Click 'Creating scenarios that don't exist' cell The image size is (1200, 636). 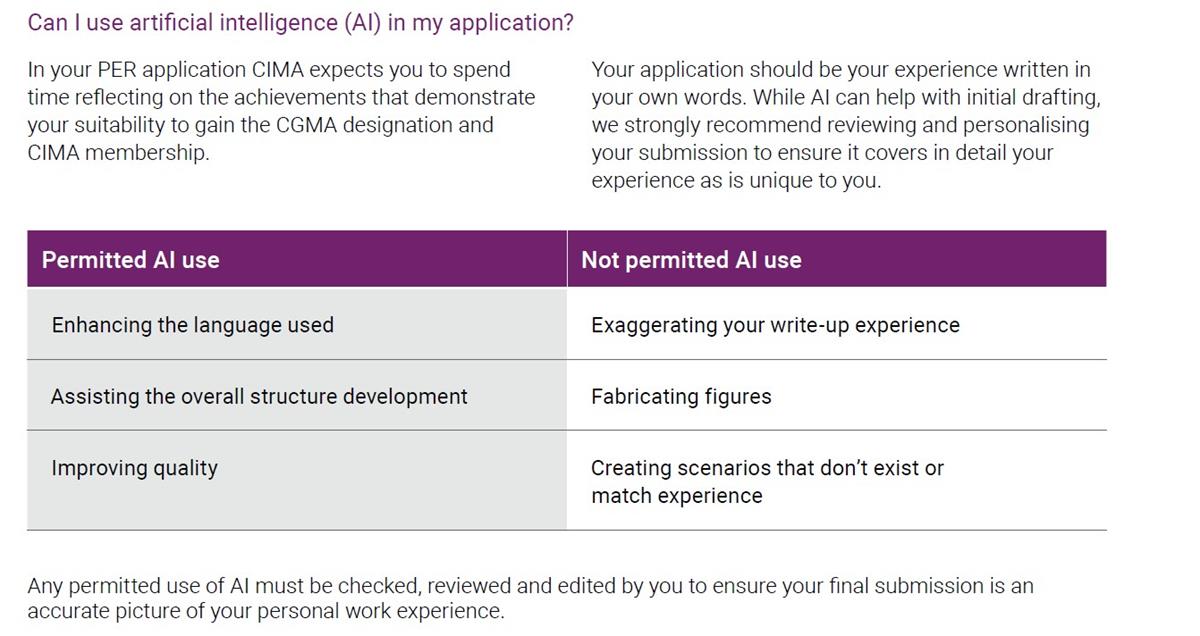[x=837, y=480]
